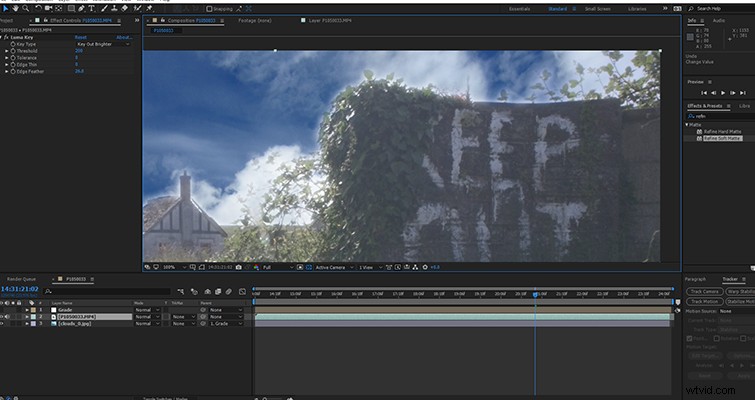Open the clouds_0.jpg parent dropdown
This screenshot has height=400, width=755.
click(226, 324)
